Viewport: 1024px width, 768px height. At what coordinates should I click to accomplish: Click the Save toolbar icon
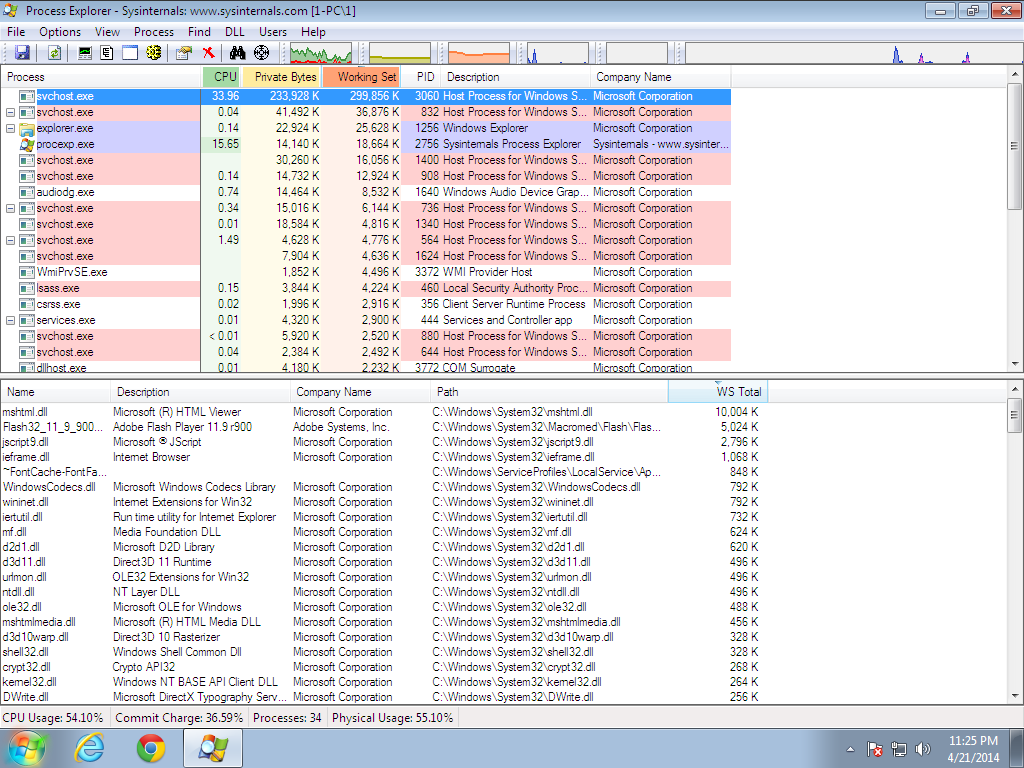[x=22, y=53]
